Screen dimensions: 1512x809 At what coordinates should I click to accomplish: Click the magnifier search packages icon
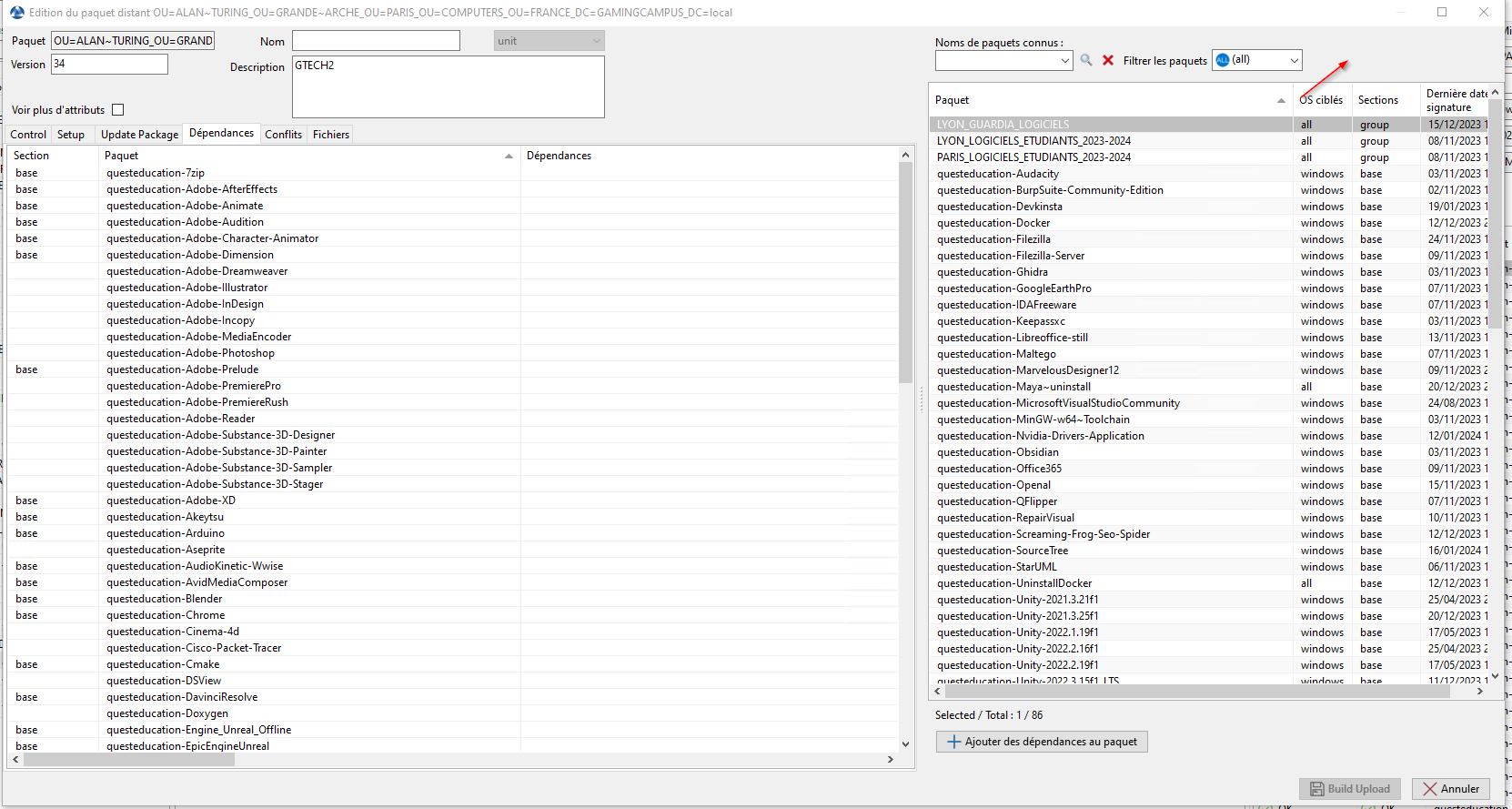point(1086,60)
